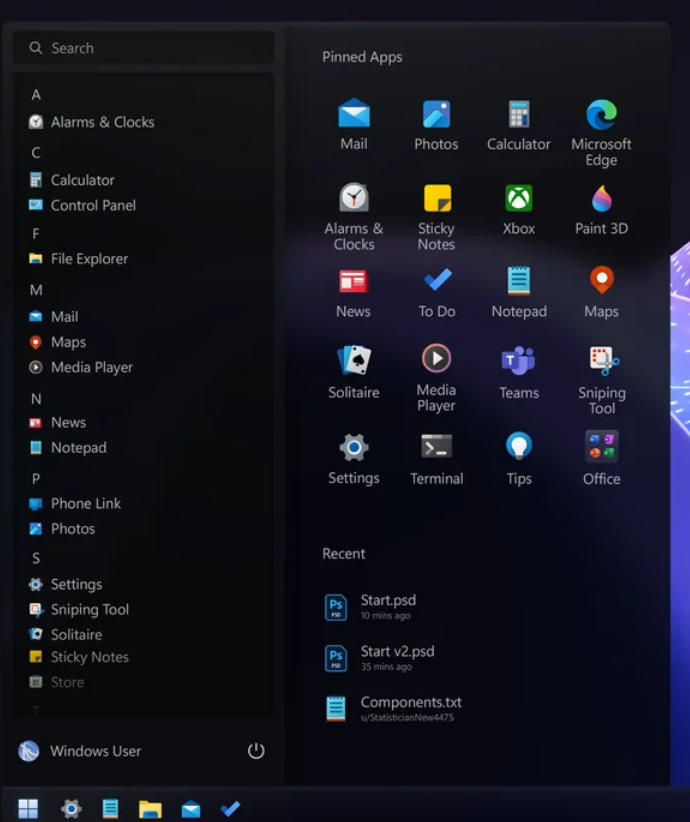Viewport: 690px width, 822px height.
Task: Click the Search input field
Action: tap(143, 48)
